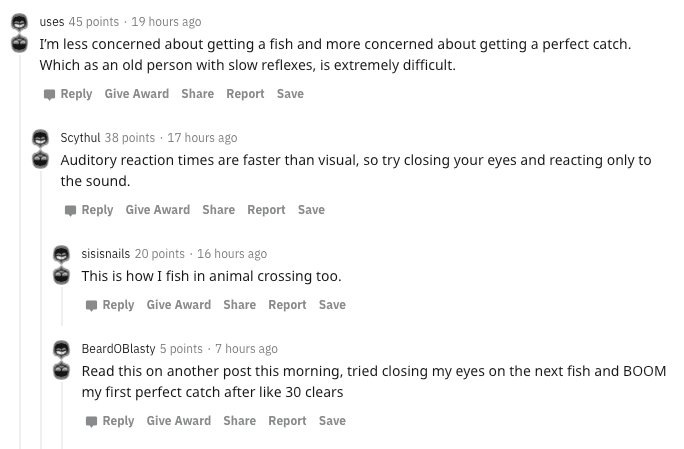Open Scythul's user profile
Viewport: 684px width, 449px height.
(x=80, y=138)
